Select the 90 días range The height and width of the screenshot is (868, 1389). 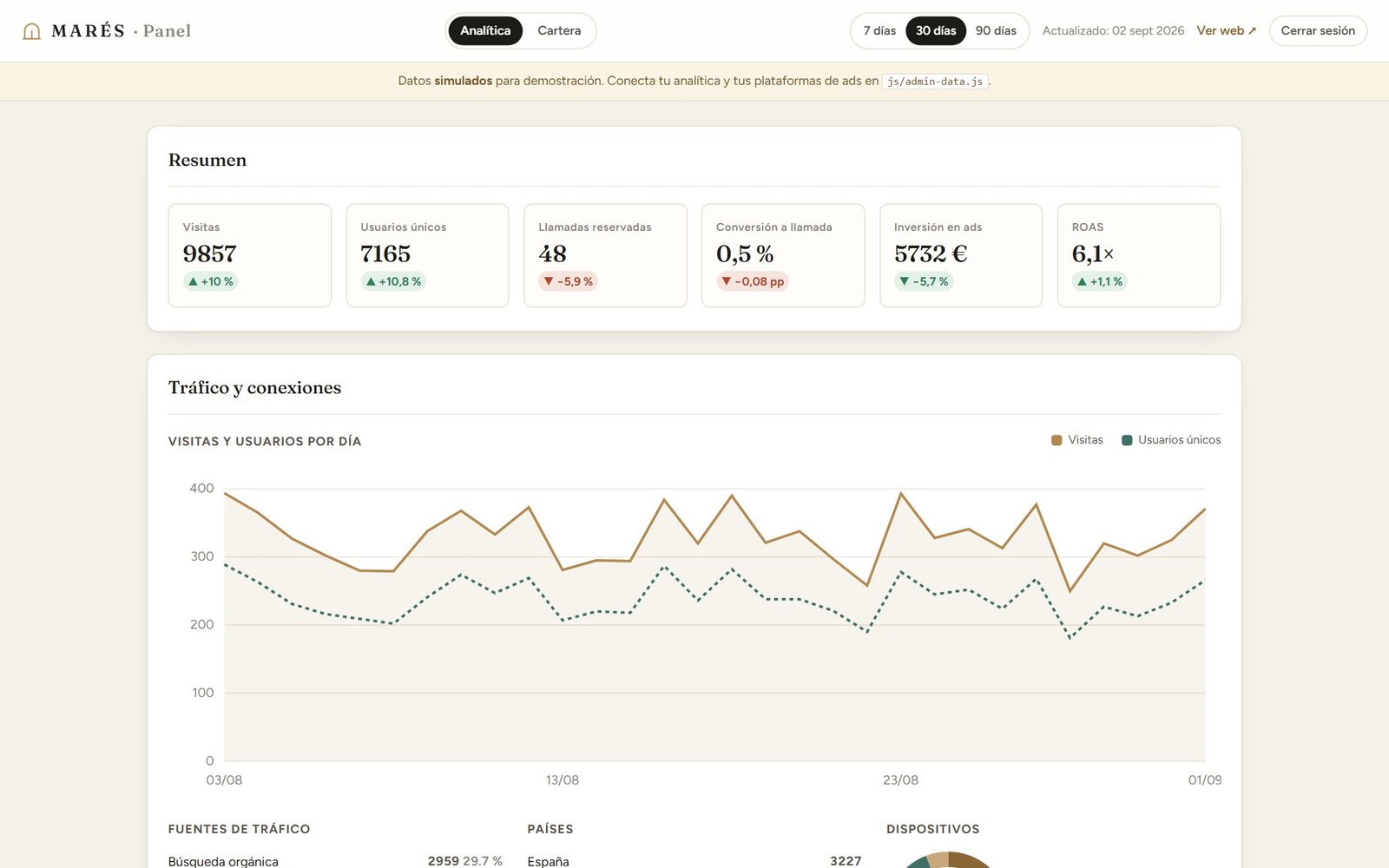pos(996,30)
